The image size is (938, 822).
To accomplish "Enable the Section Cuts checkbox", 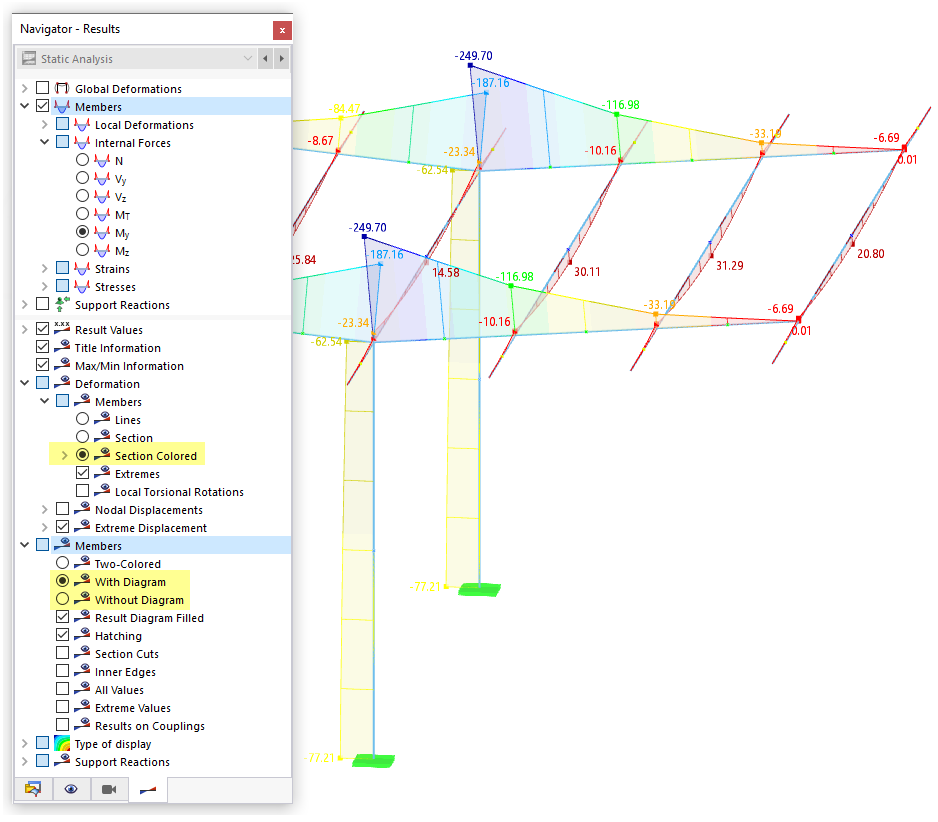I will pos(62,652).
